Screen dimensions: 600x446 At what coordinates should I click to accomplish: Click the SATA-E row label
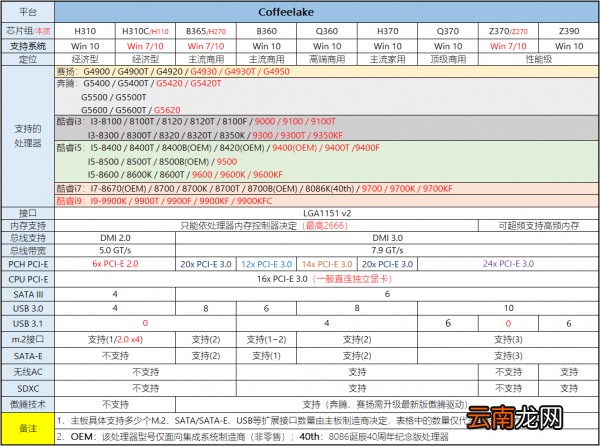pos(28,356)
